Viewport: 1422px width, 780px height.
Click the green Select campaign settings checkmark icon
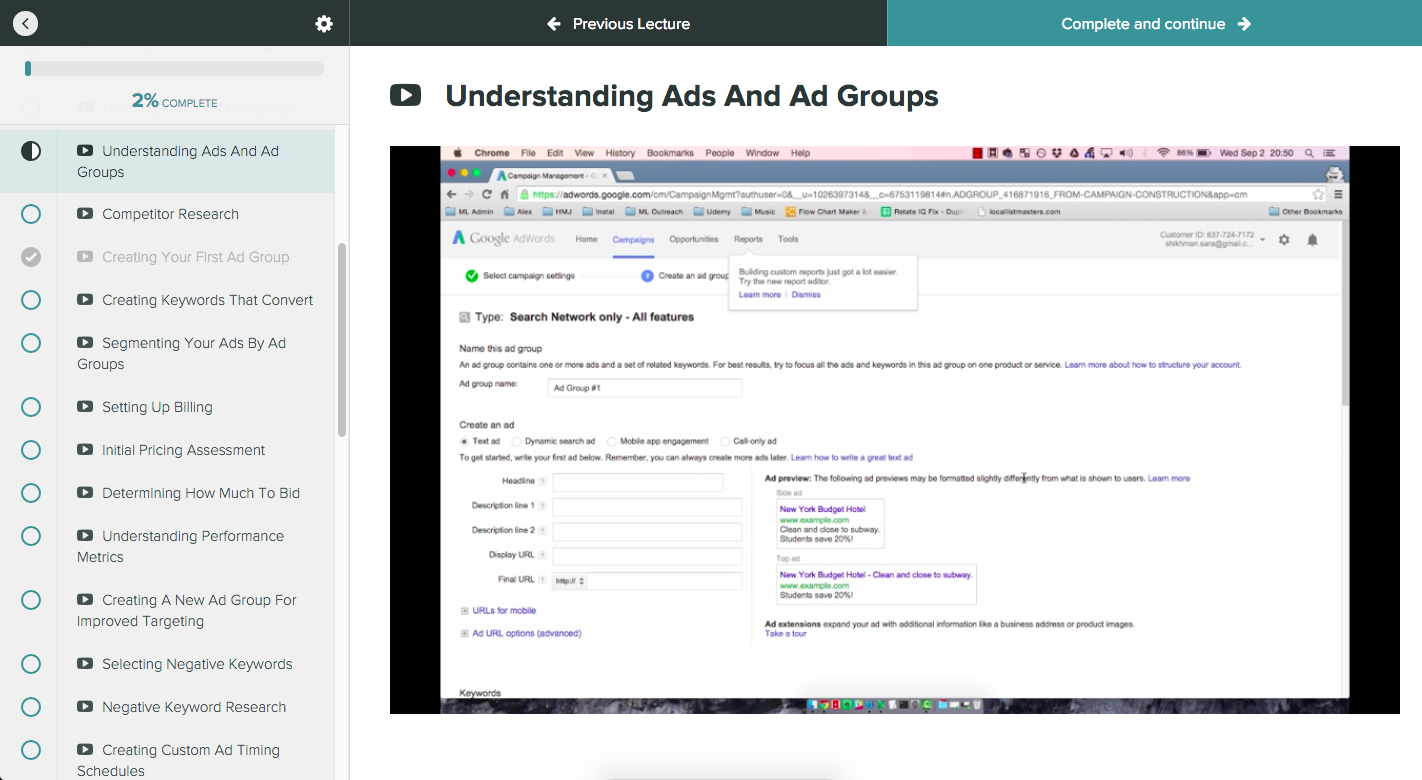click(x=472, y=275)
